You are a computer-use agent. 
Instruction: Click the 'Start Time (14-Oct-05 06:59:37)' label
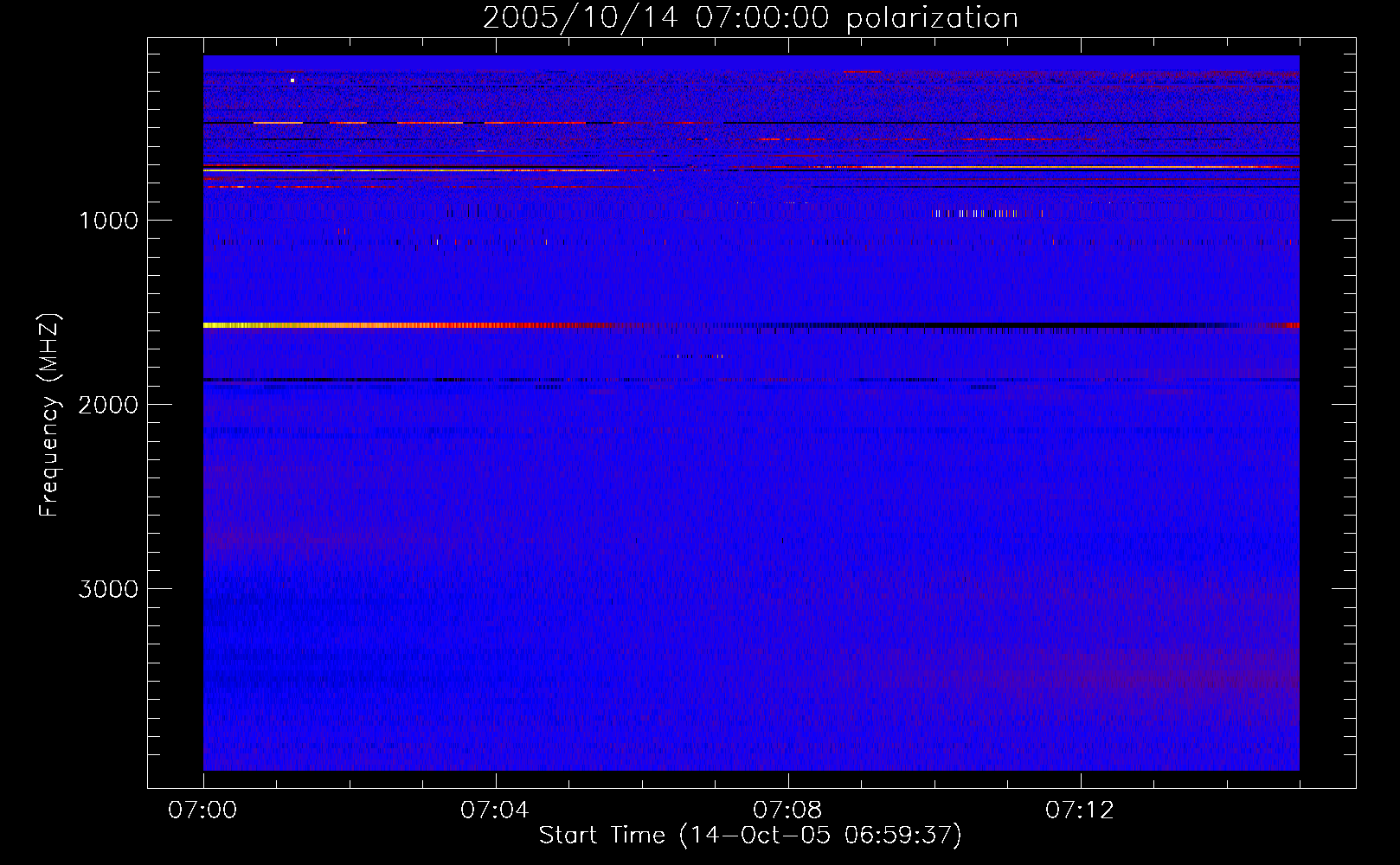pyautogui.click(x=750, y=836)
